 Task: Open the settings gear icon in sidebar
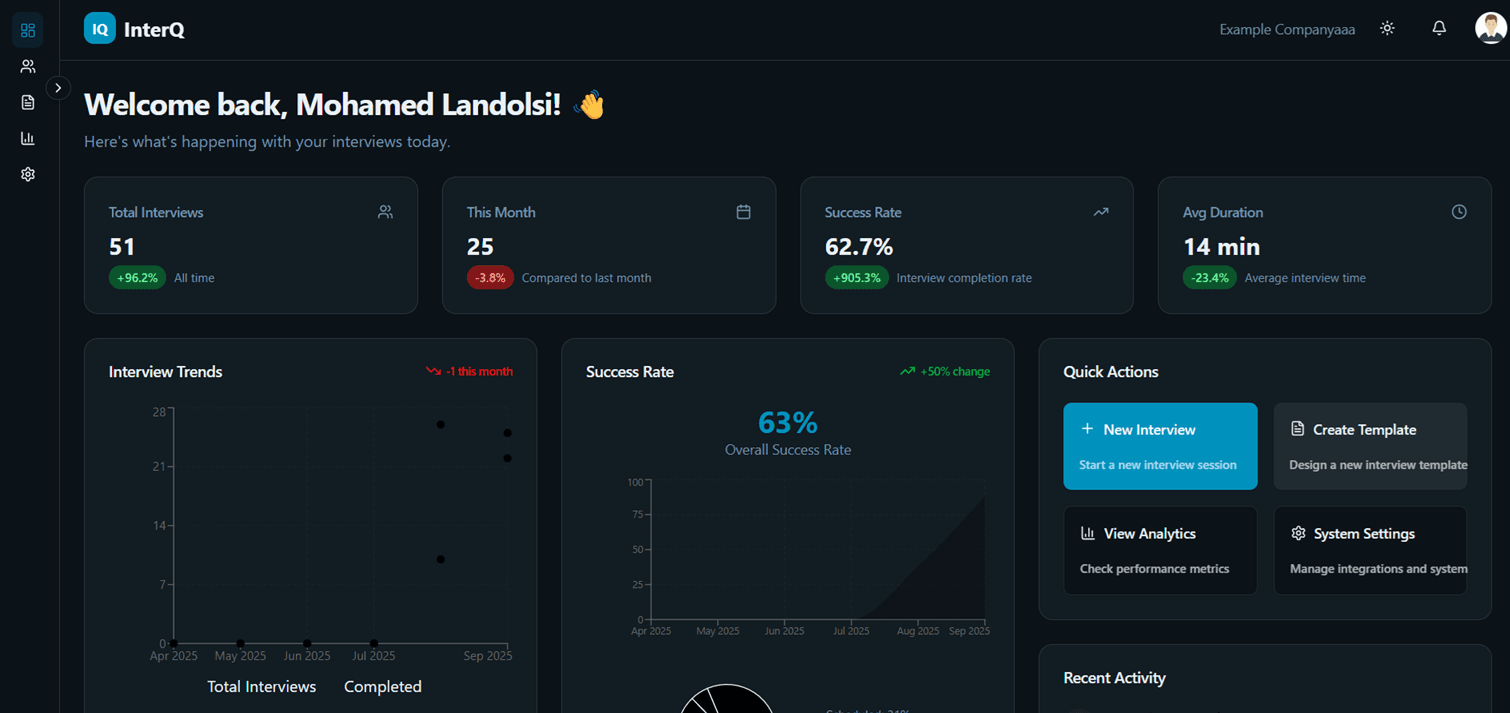(28, 174)
